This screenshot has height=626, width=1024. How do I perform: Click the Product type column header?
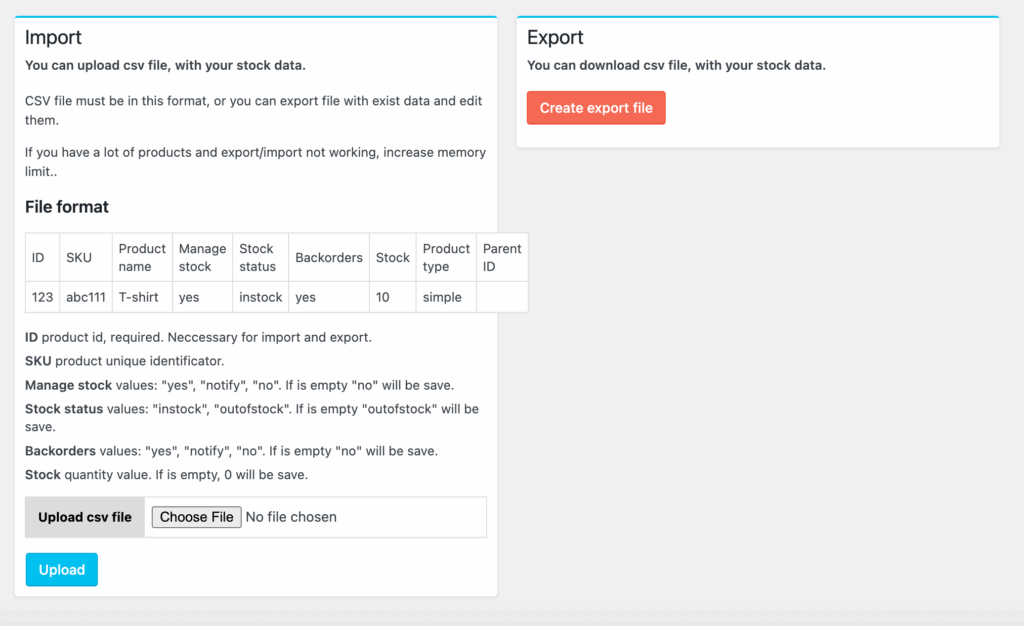pyautogui.click(x=446, y=258)
